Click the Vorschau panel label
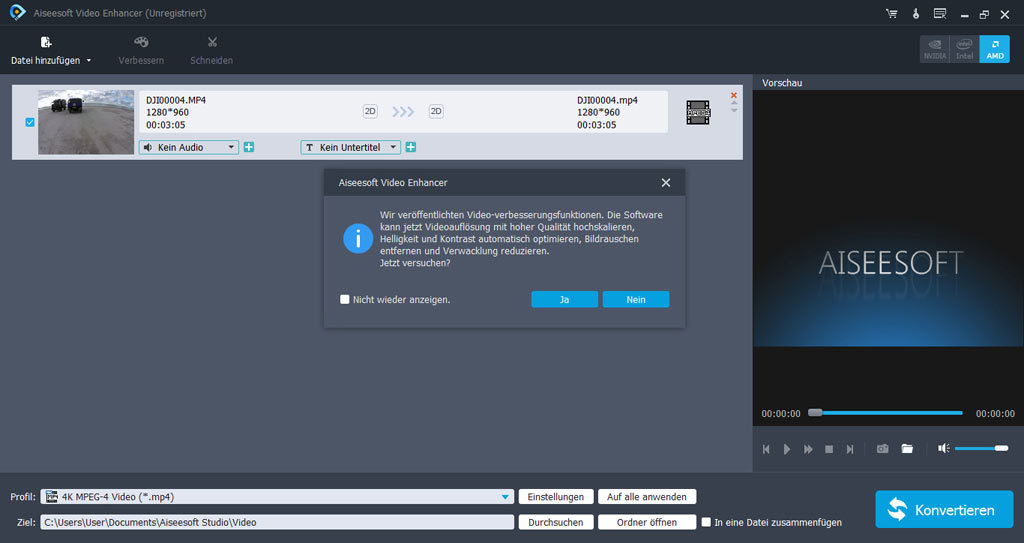 click(782, 83)
